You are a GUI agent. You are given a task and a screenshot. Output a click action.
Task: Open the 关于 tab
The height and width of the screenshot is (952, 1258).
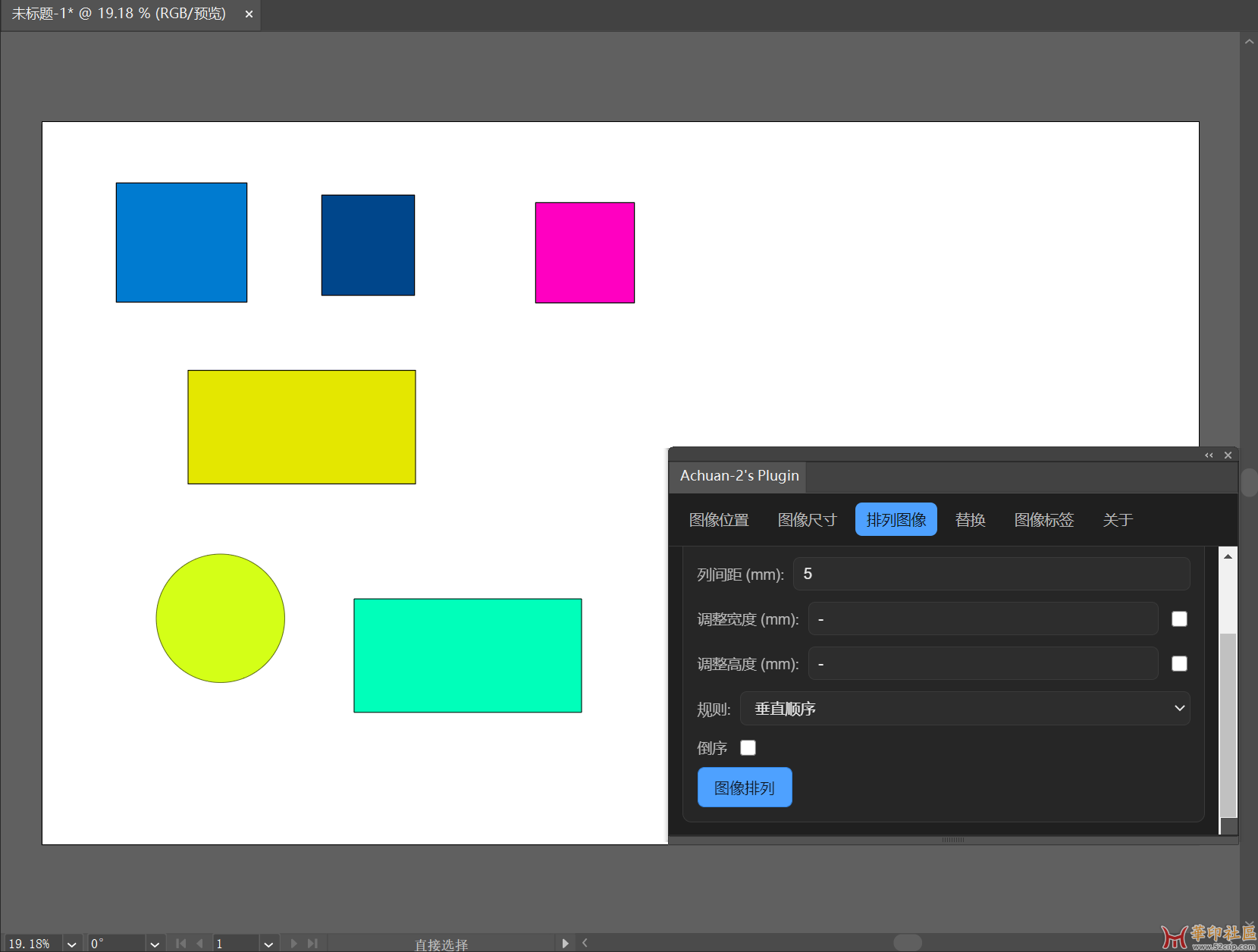pos(1118,520)
